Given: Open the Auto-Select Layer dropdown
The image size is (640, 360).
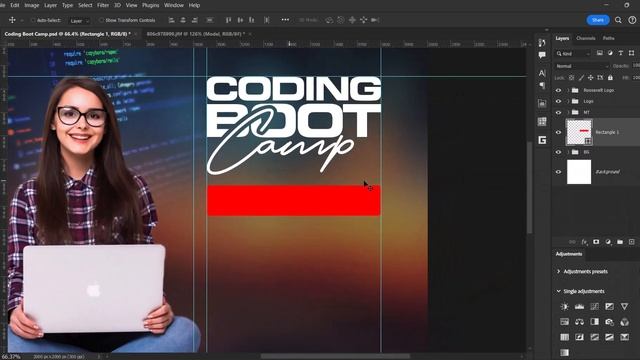Looking at the screenshot, I should [79, 20].
